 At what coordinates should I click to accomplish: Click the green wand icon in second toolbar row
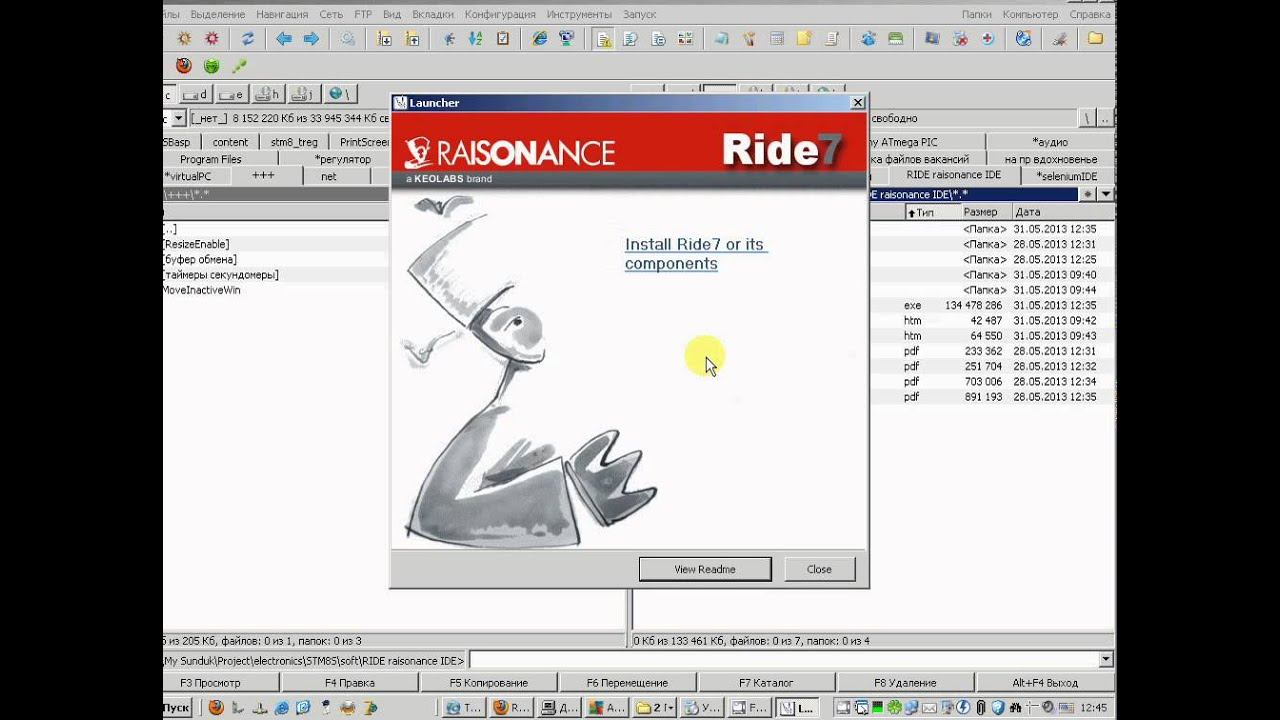pos(239,66)
